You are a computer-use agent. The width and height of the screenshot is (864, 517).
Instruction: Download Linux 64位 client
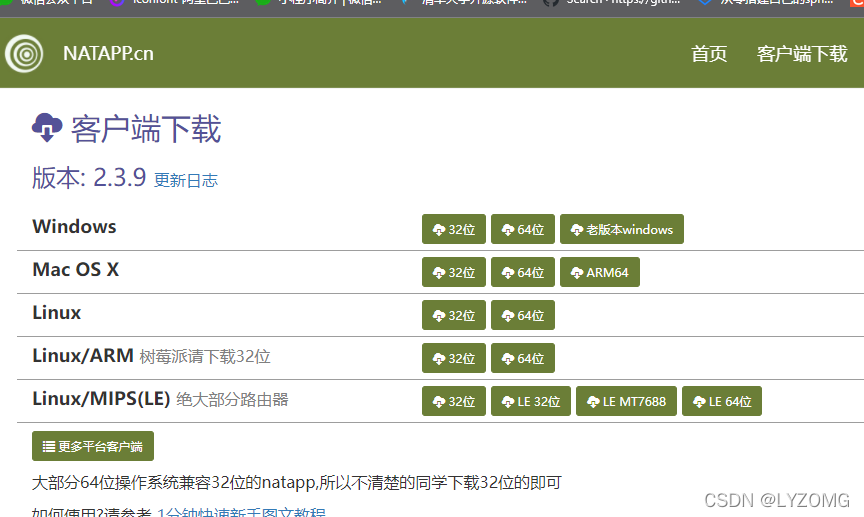pos(522,315)
